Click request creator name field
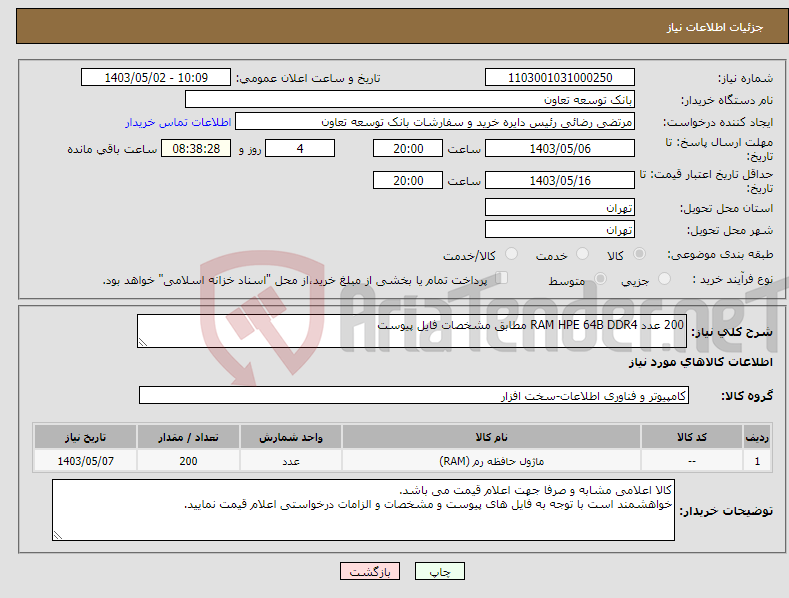 (x=435, y=122)
